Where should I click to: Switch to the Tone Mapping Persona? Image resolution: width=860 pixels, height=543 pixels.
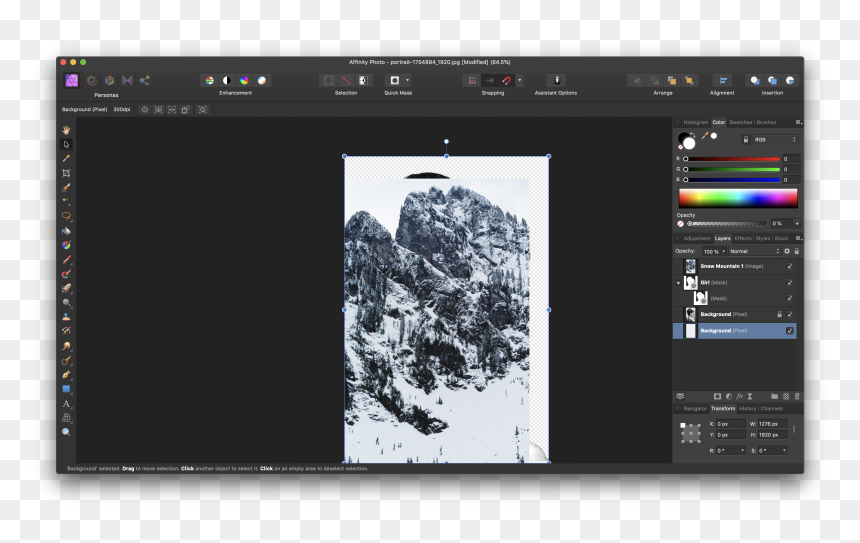pos(127,81)
